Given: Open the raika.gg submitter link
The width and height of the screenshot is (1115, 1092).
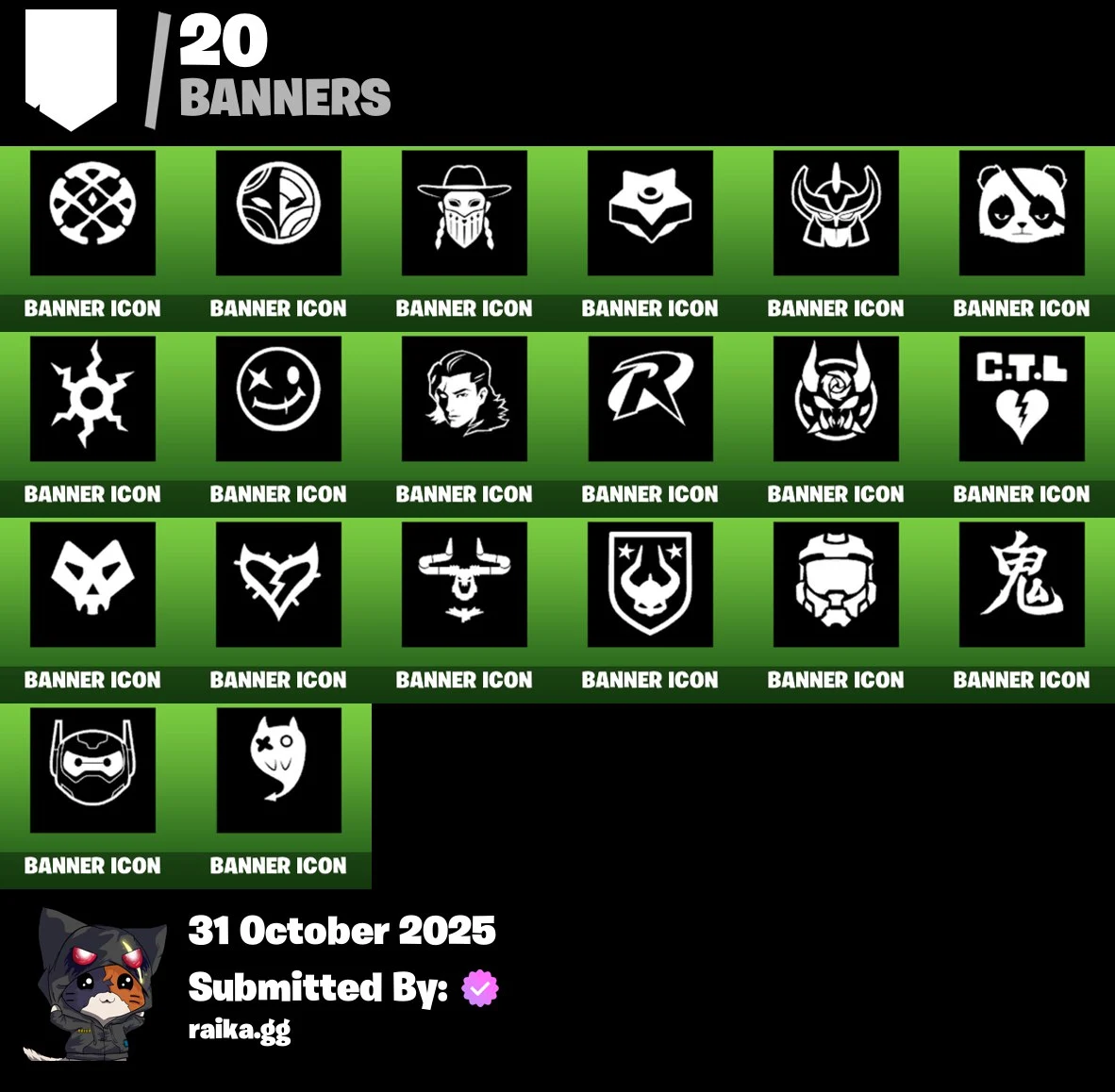Looking at the screenshot, I should [x=240, y=1030].
